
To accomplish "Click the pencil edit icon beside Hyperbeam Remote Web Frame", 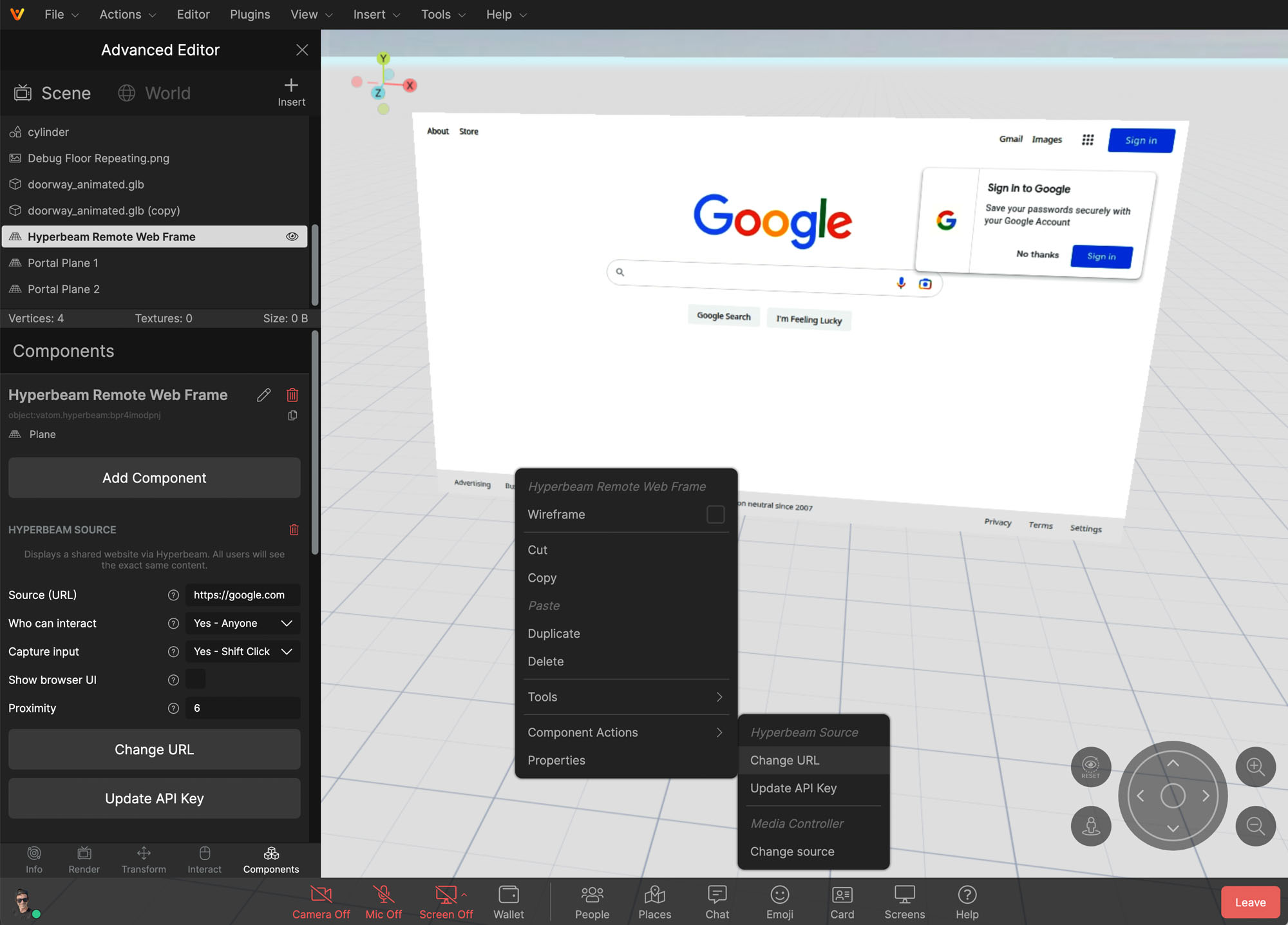I will (x=264, y=395).
